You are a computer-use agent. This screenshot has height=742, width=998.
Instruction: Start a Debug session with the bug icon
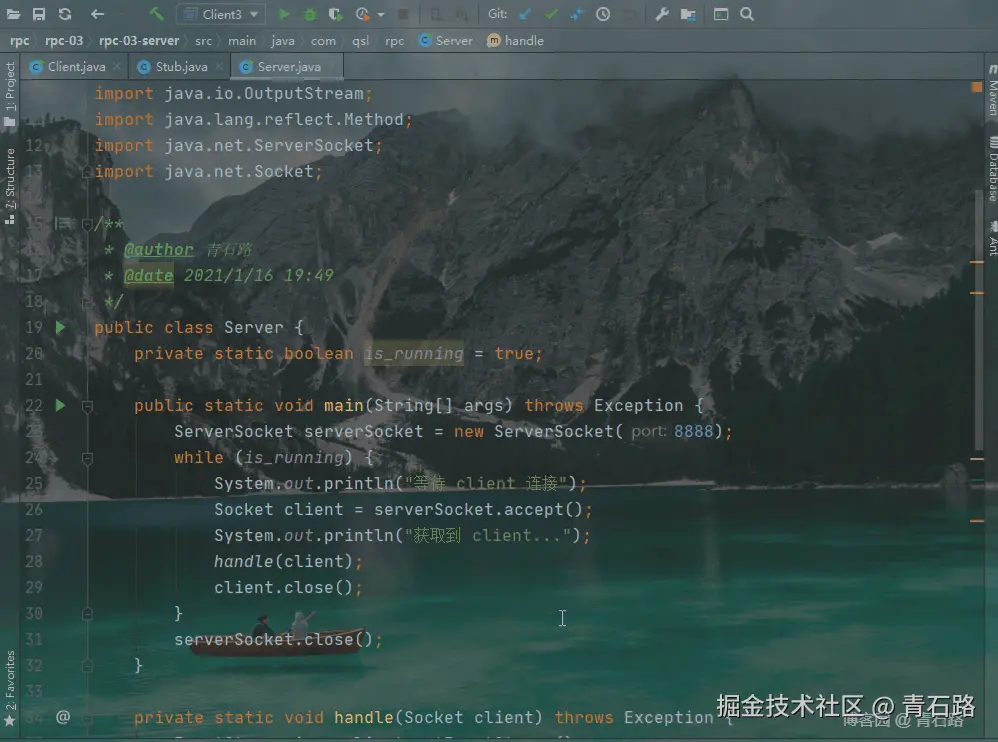click(x=310, y=14)
